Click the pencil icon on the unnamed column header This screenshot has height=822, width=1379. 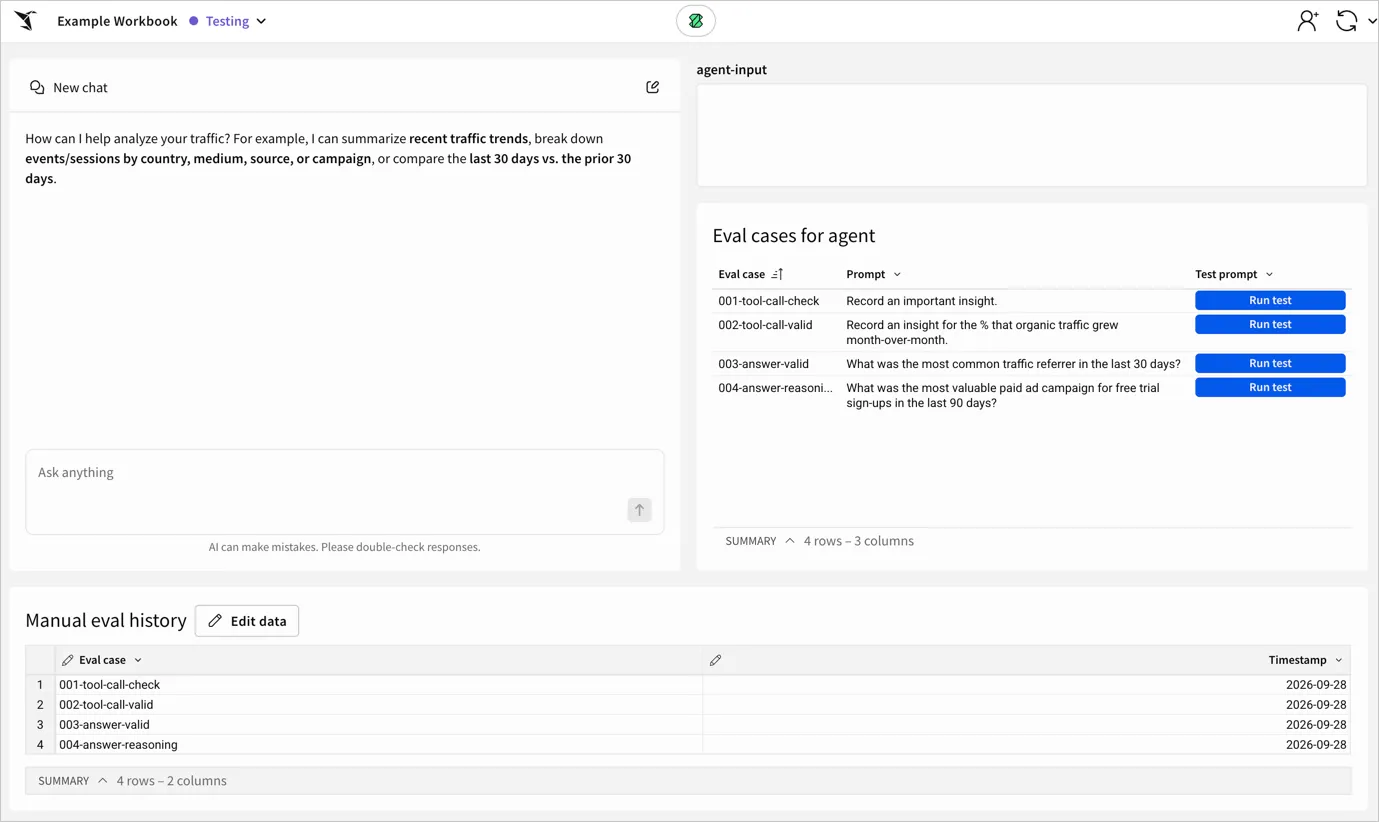coord(715,660)
